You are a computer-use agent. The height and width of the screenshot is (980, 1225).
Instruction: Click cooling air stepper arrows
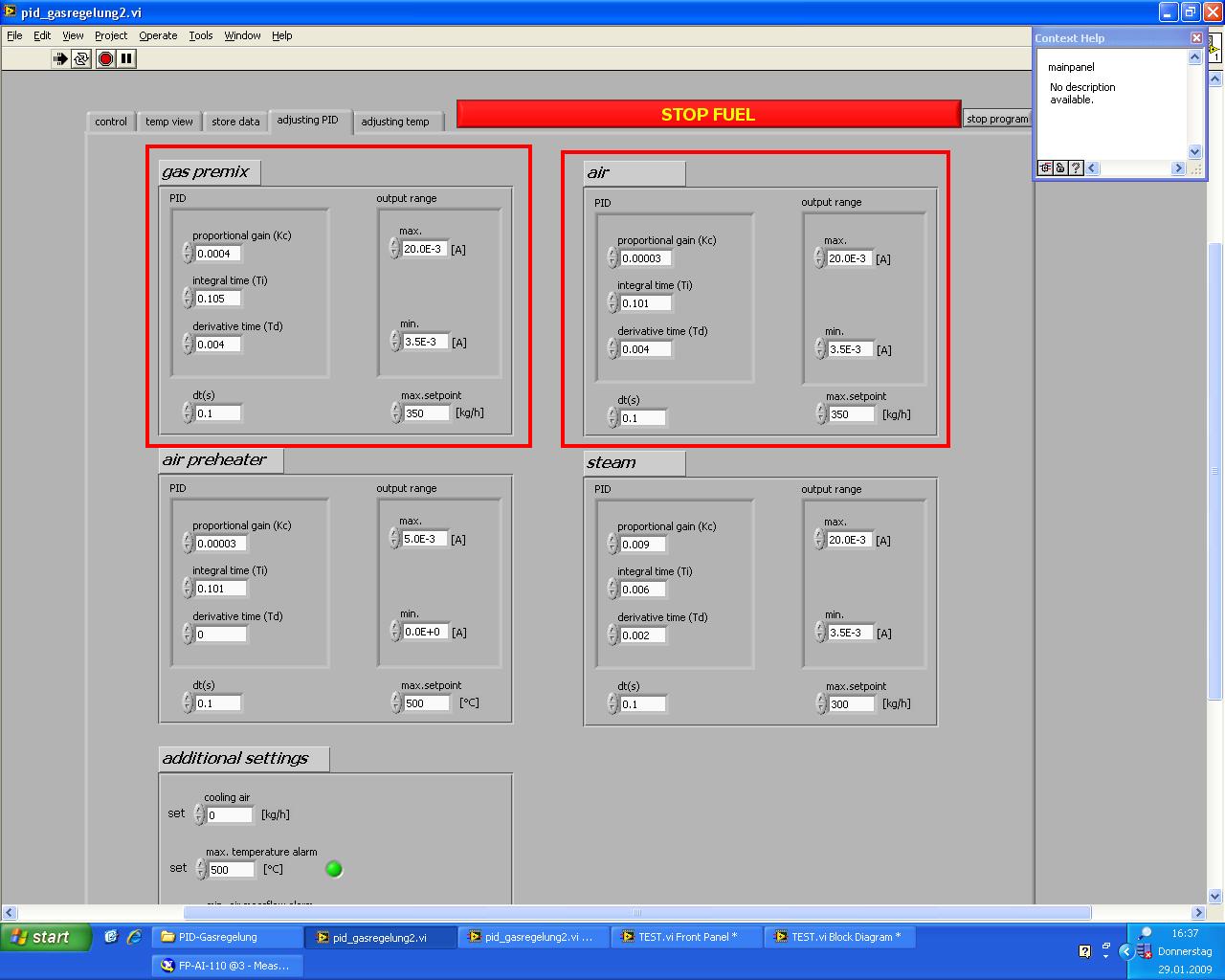point(199,814)
